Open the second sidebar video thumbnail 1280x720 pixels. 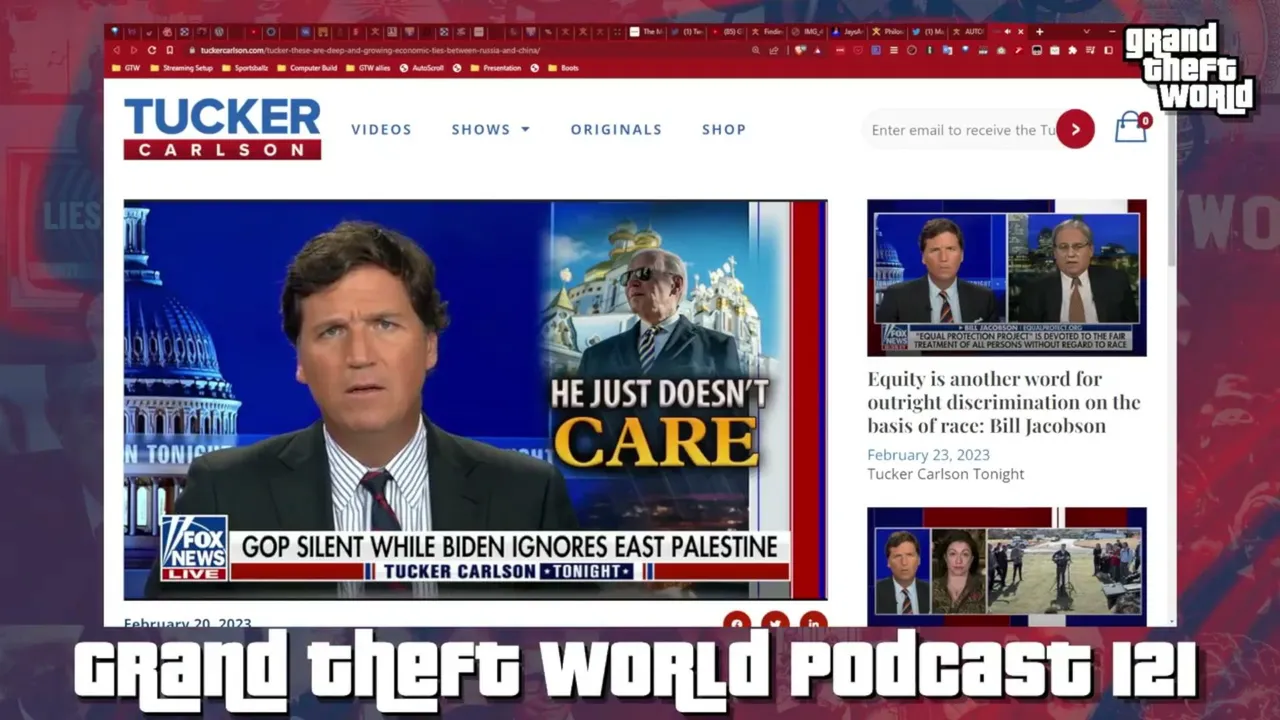coord(1007,566)
